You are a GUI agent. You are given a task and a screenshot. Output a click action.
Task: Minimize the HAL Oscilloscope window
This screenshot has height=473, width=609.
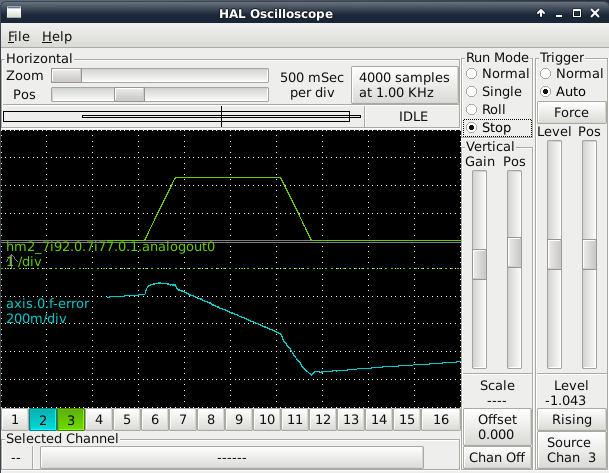click(559, 14)
